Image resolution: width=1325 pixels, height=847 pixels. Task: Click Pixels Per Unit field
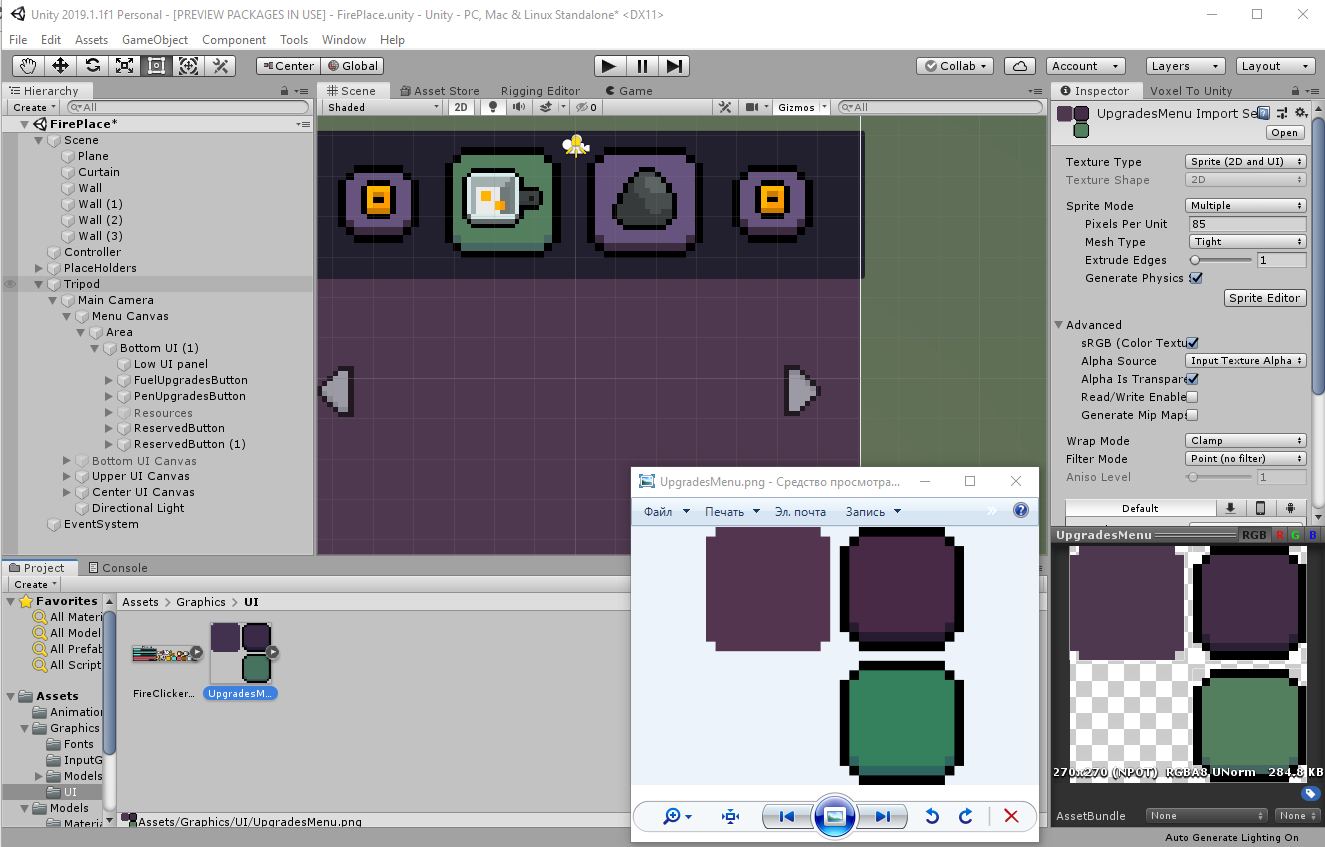pyautogui.click(x=1246, y=224)
